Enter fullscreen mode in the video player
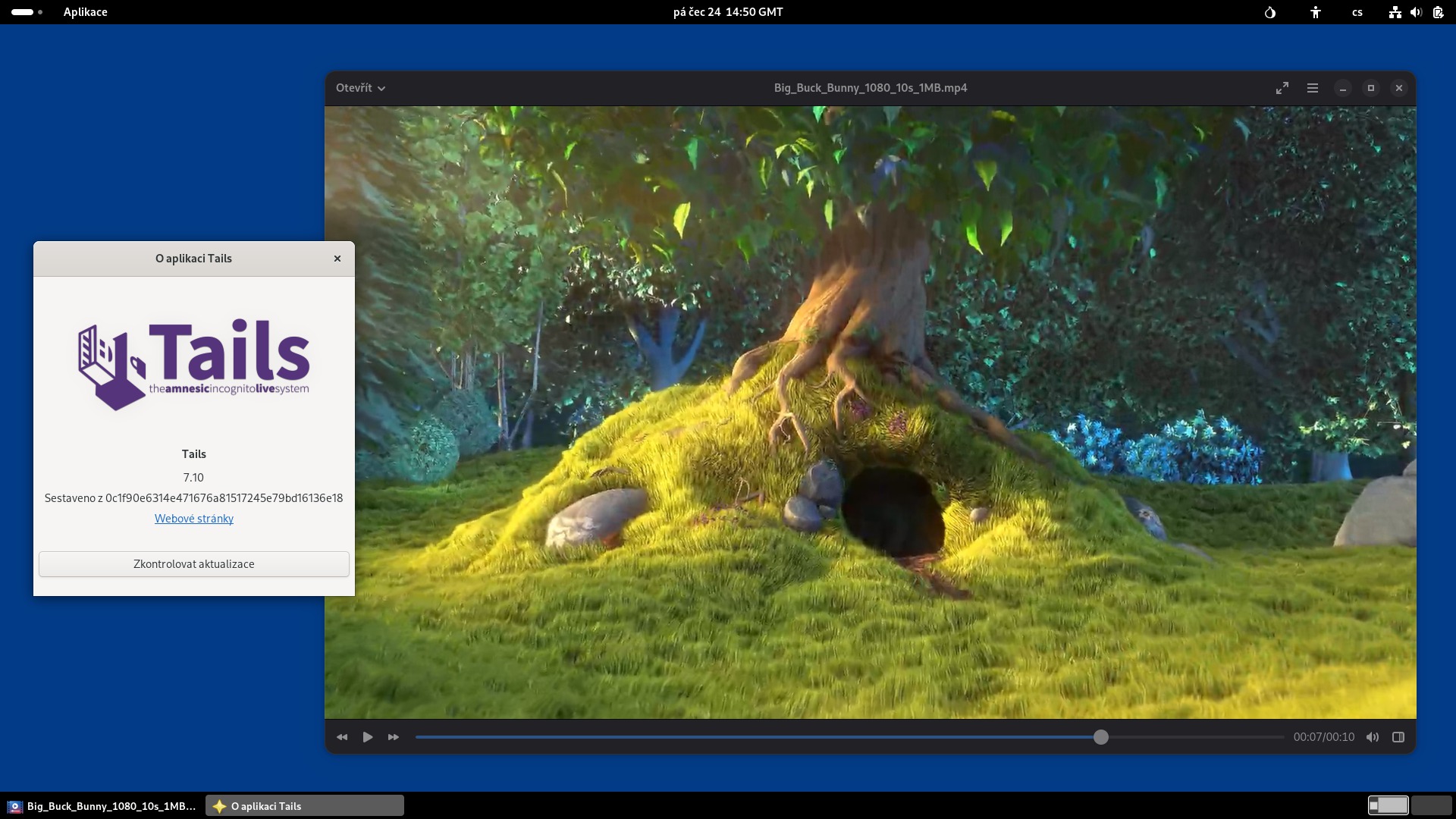Image resolution: width=1456 pixels, height=819 pixels. [x=1282, y=88]
